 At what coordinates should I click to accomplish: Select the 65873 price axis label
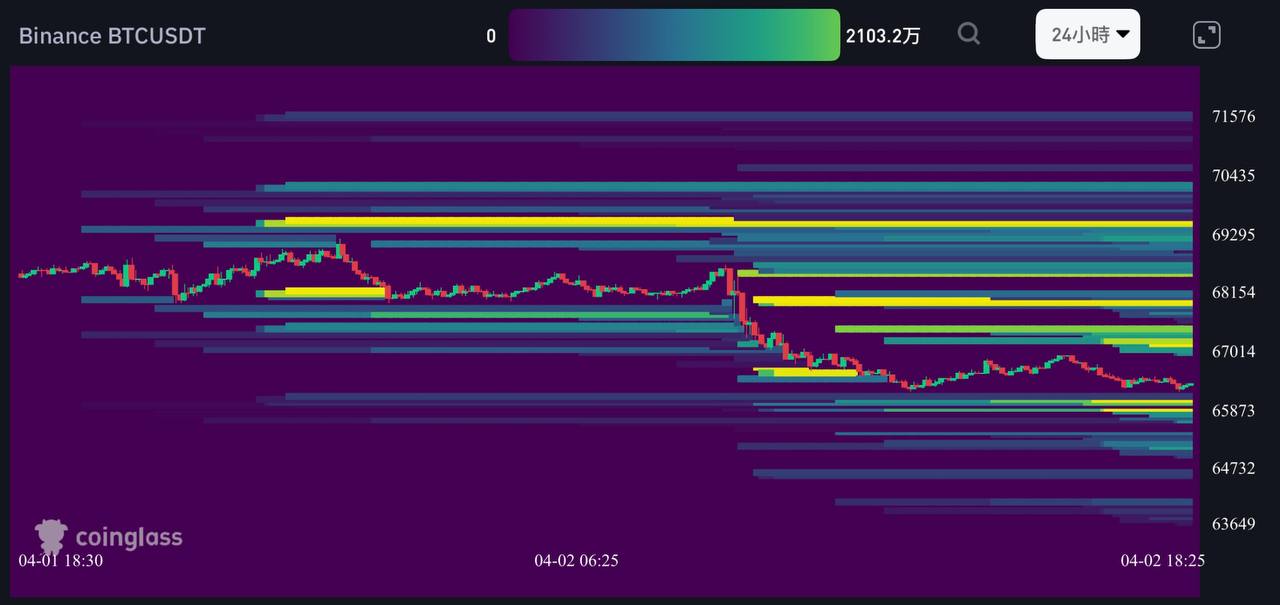pos(1232,411)
